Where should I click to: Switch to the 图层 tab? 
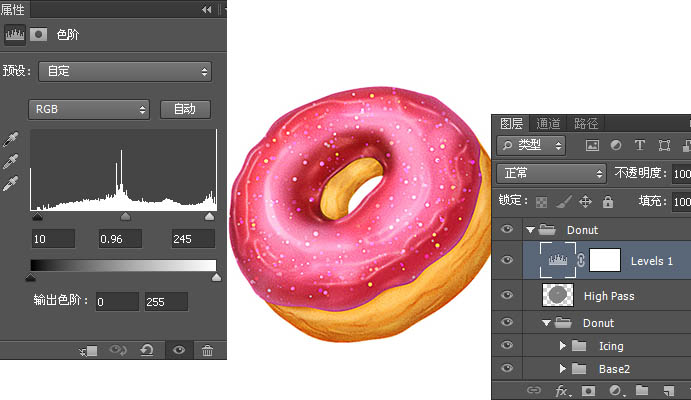[x=511, y=124]
